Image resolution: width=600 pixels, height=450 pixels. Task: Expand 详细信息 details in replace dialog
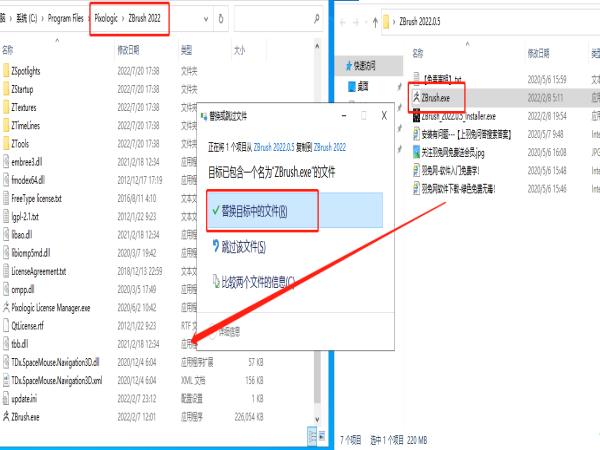pos(225,332)
